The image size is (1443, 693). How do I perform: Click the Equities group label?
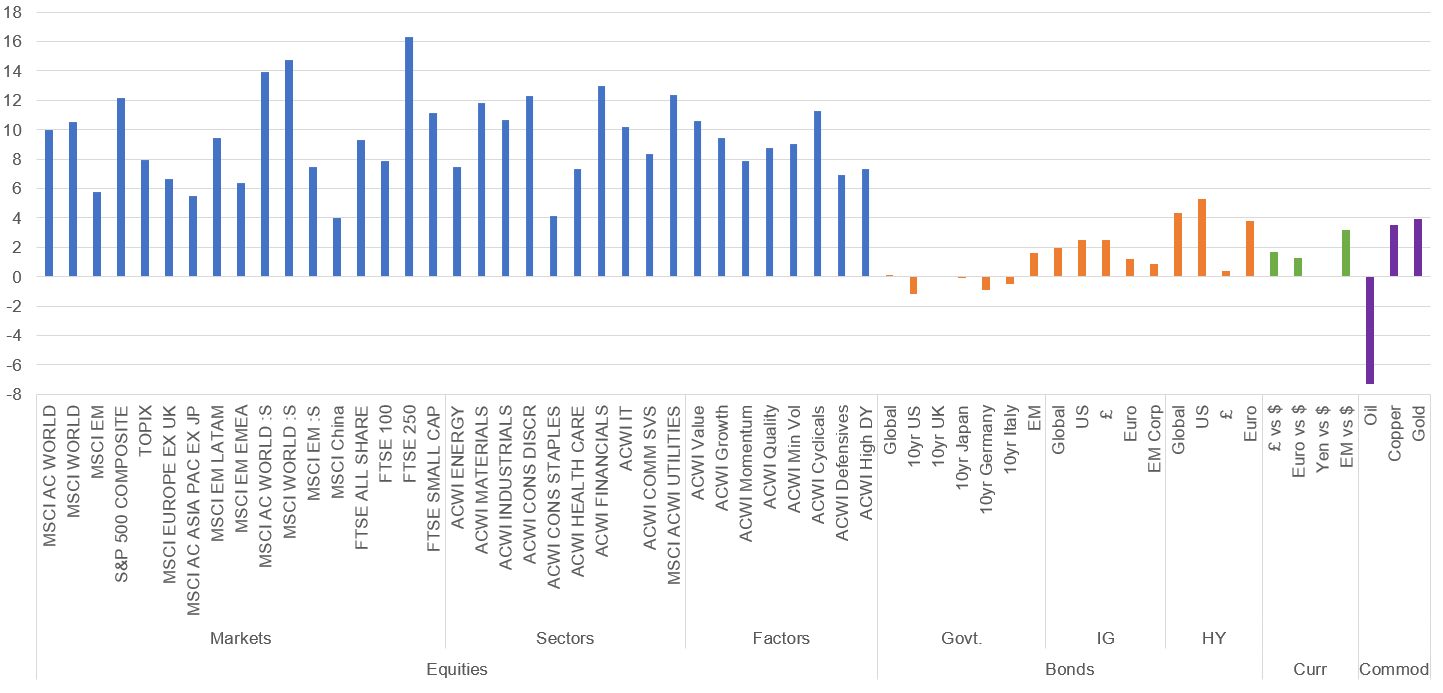456,670
